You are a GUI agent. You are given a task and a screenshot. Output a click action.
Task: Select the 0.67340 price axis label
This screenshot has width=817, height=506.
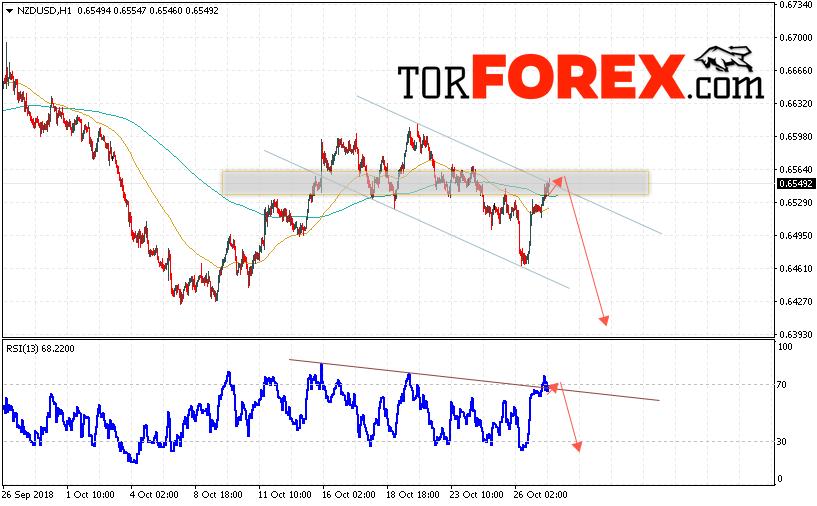[x=796, y=5]
